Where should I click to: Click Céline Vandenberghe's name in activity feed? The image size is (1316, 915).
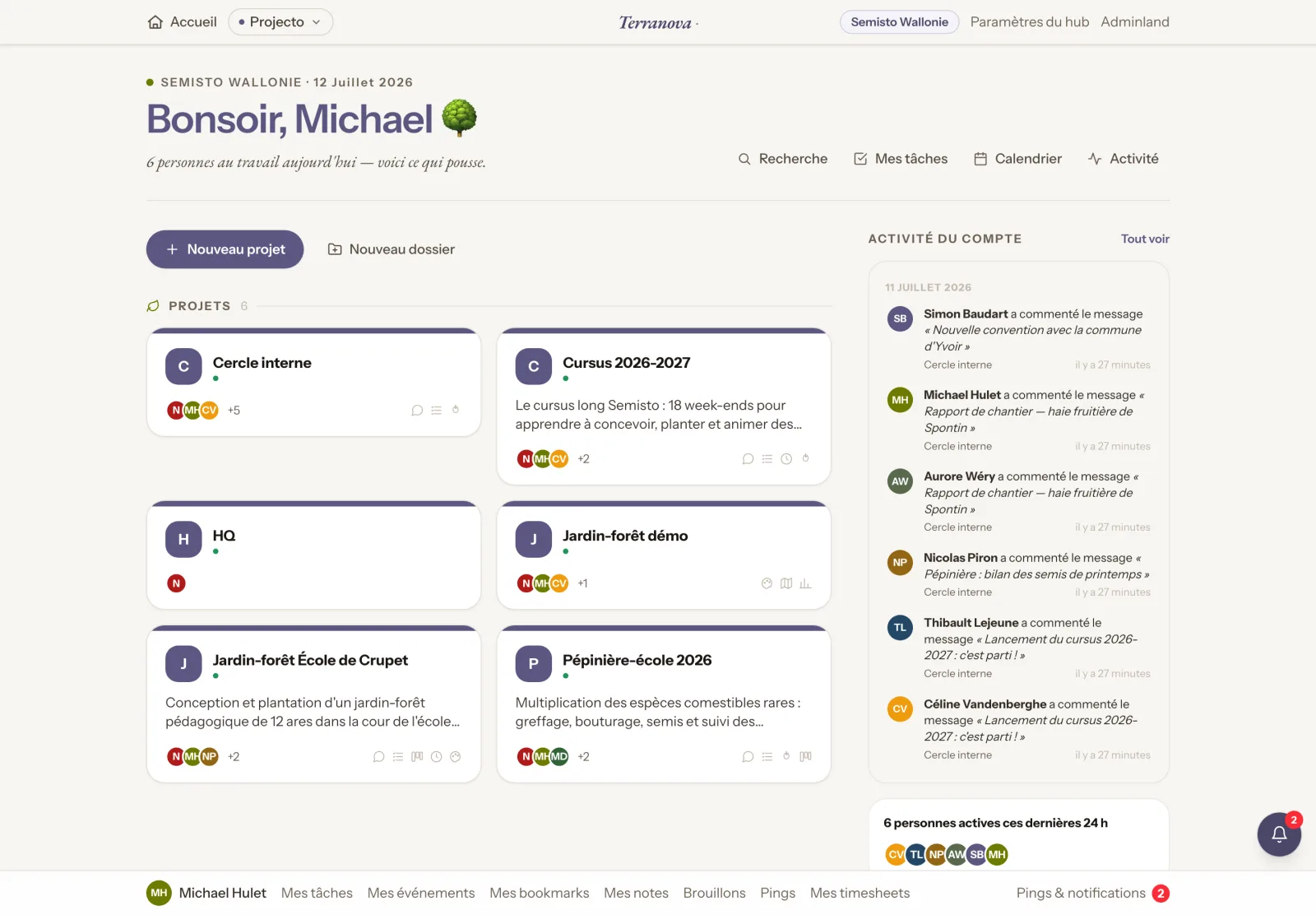pos(985,704)
